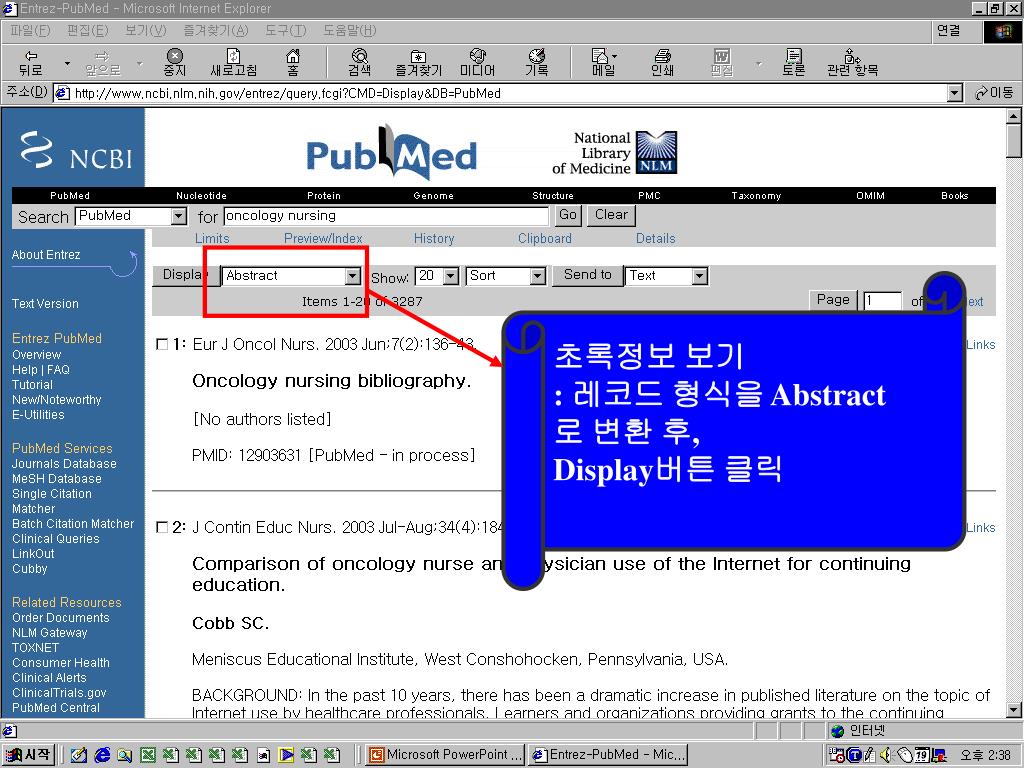Image resolution: width=1024 pixels, height=768 pixels.
Task: Open the File (파일) menu
Action: tap(29, 31)
